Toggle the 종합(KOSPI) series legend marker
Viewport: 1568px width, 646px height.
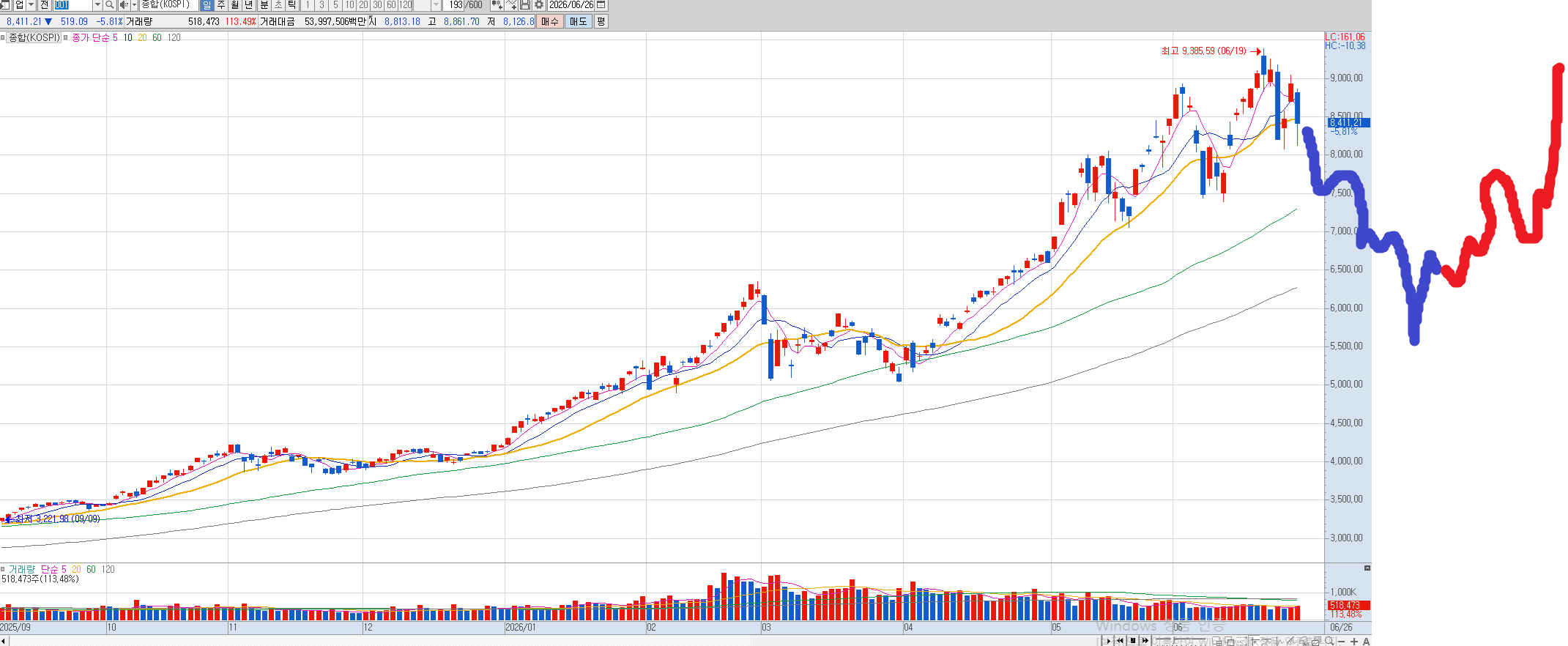click(x=3, y=37)
